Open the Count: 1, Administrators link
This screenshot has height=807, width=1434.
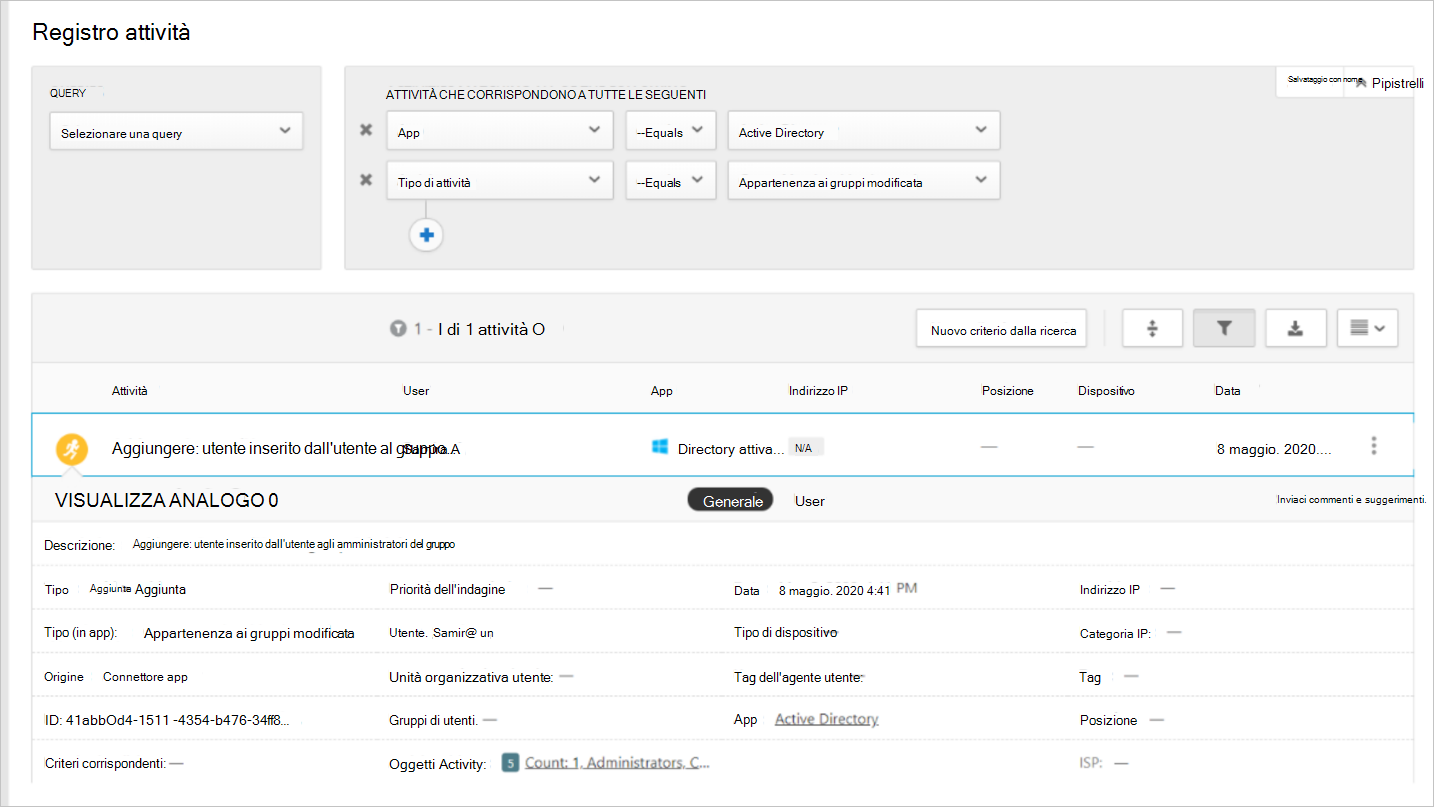click(x=618, y=763)
